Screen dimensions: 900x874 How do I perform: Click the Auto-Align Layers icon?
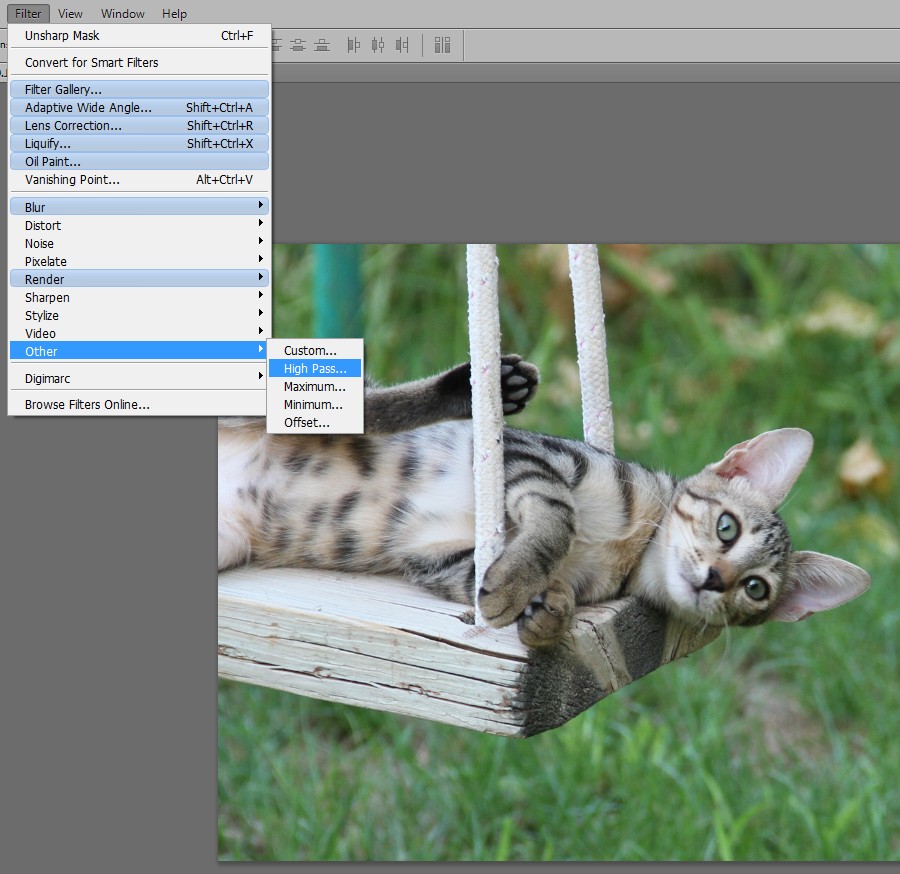pyautogui.click(x=442, y=45)
